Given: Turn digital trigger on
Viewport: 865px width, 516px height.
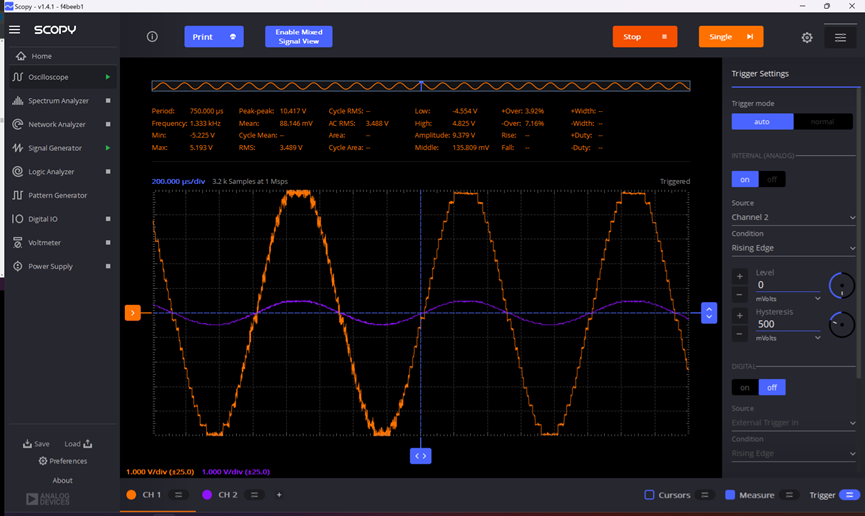Looking at the screenshot, I should [745, 388].
